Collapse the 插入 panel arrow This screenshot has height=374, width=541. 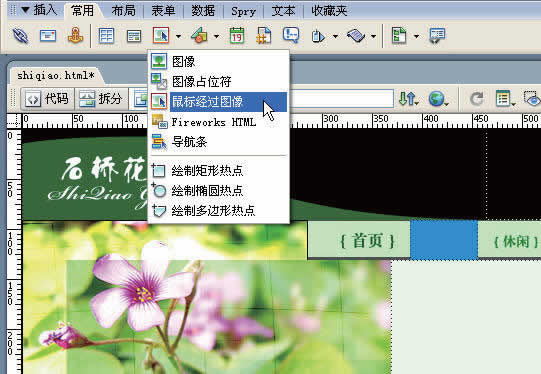25,10
